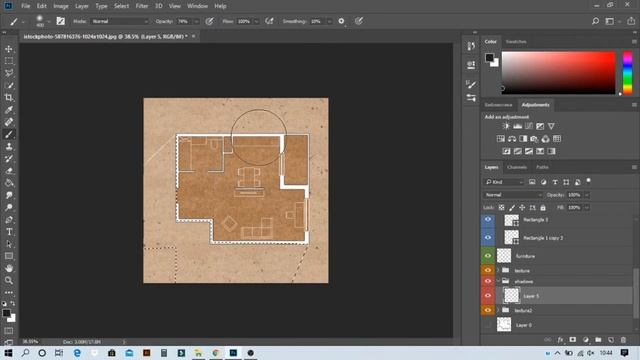640x360 pixels.
Task: Delete layer with trash icon
Action: [x=623, y=340]
